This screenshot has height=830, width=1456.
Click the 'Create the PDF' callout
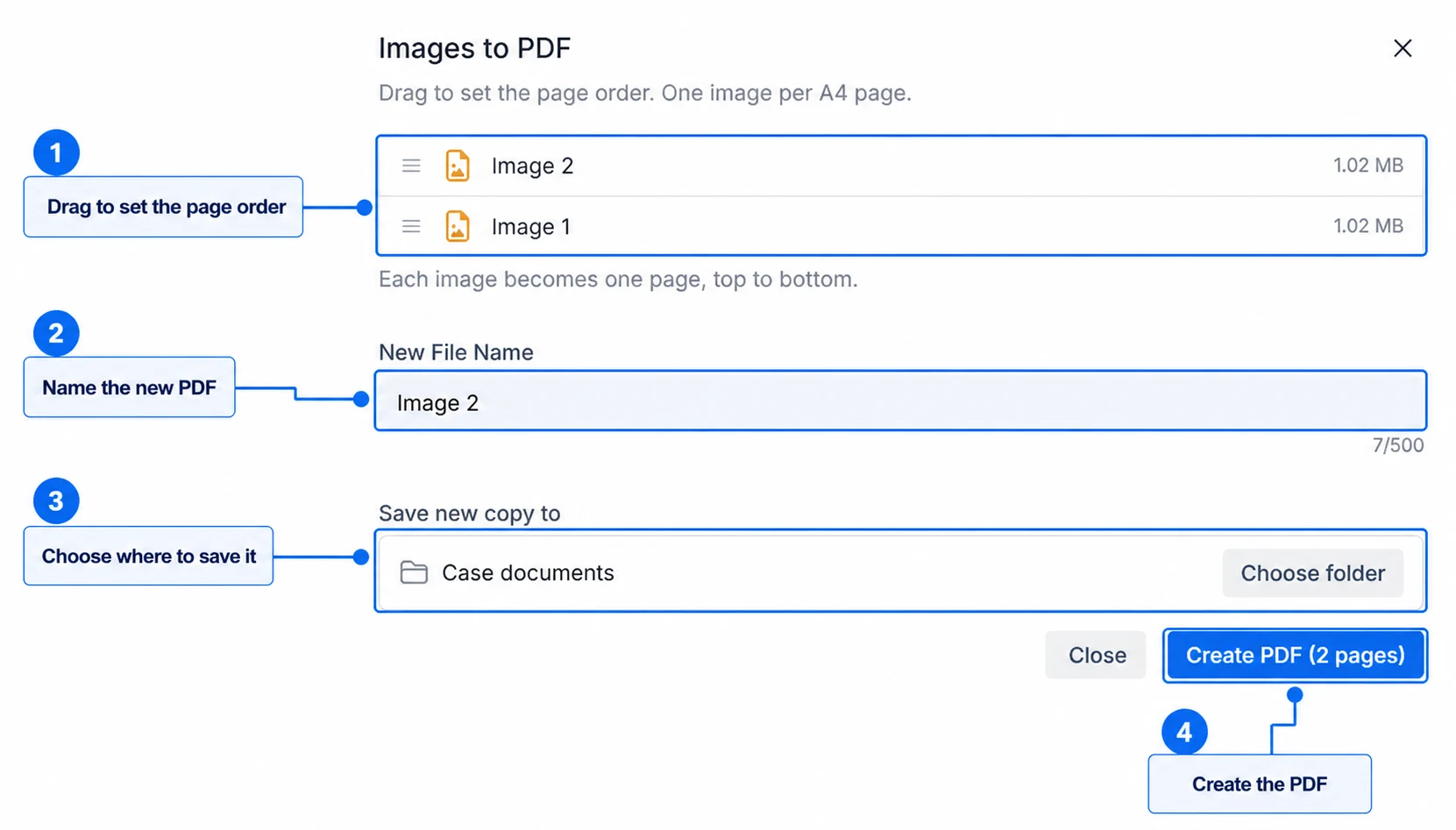(x=1260, y=784)
